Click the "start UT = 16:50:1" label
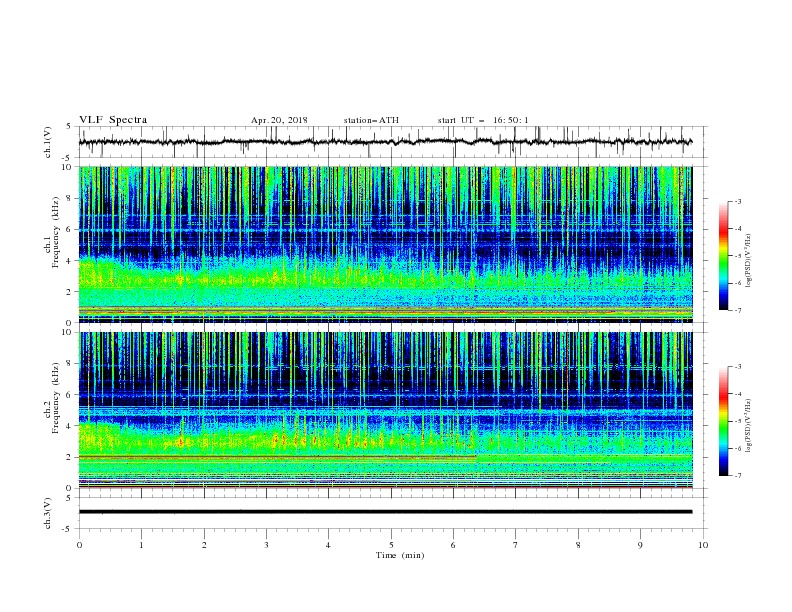The height and width of the screenshot is (612, 792). [483, 120]
